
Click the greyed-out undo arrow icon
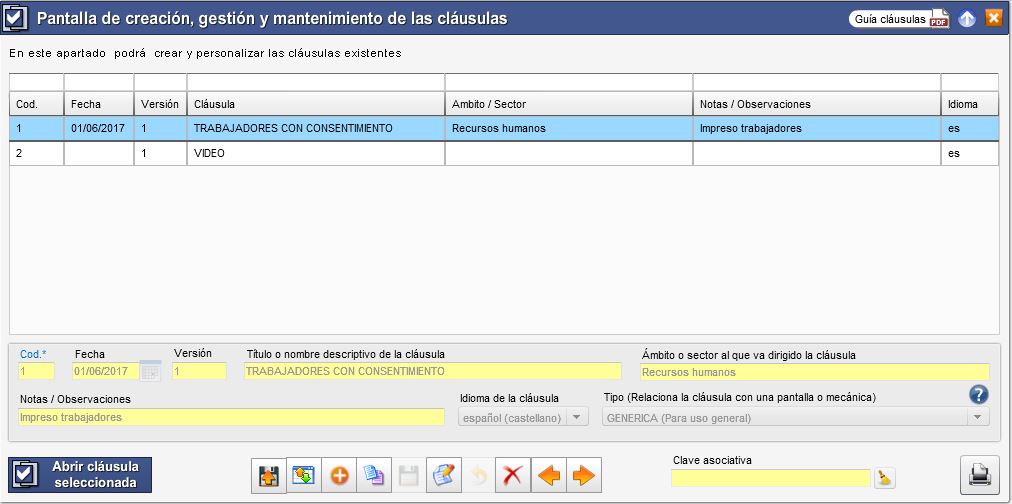[478, 476]
